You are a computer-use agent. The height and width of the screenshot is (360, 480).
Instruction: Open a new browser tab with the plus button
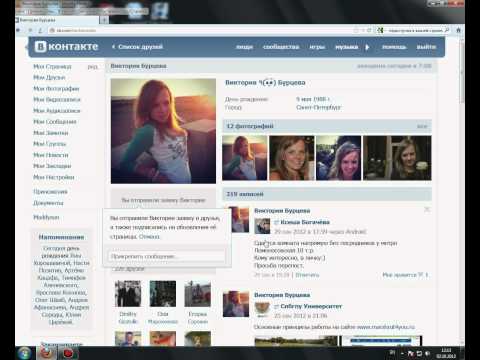[x=104, y=20]
